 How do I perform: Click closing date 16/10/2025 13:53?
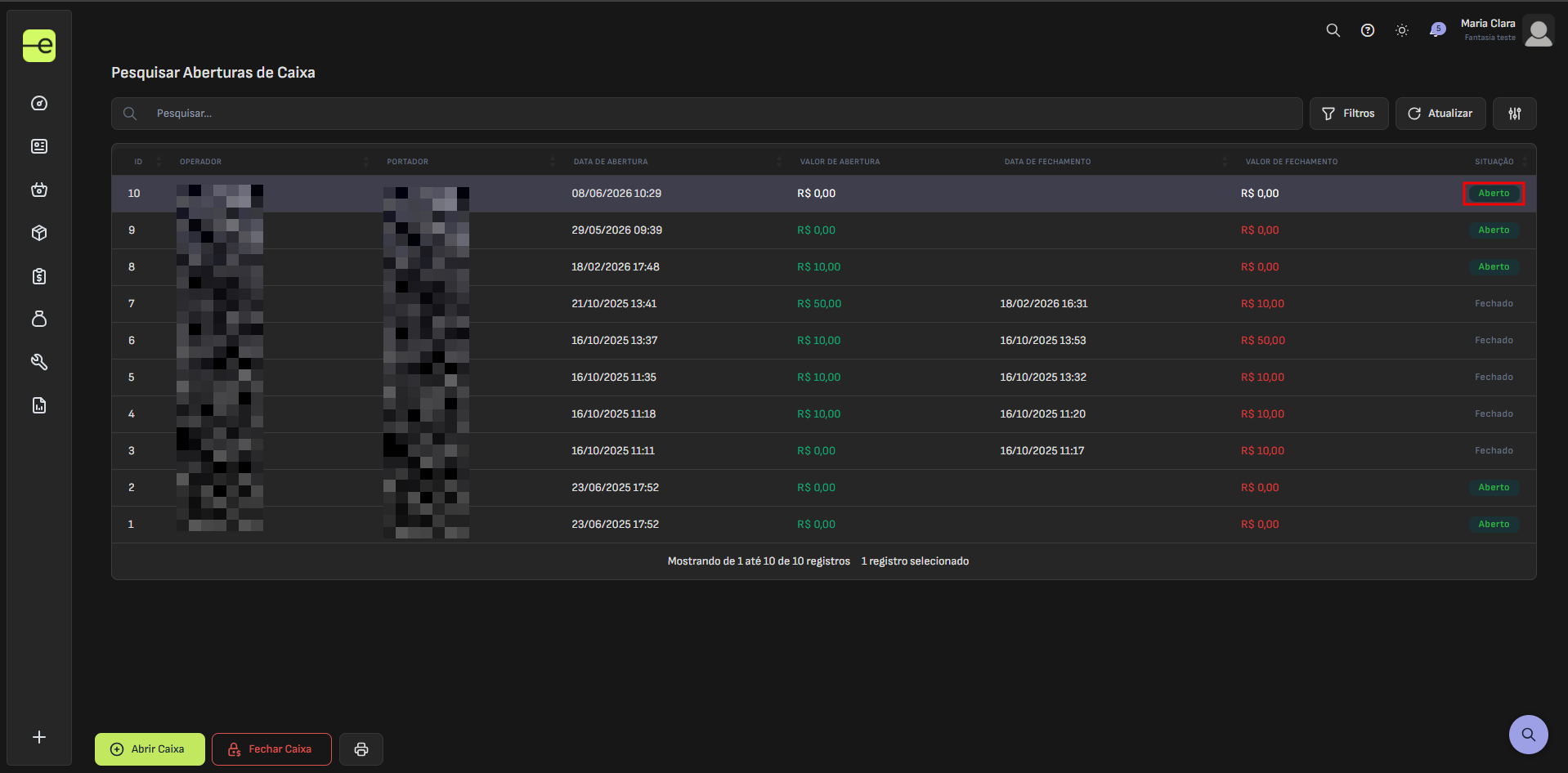tap(1043, 341)
